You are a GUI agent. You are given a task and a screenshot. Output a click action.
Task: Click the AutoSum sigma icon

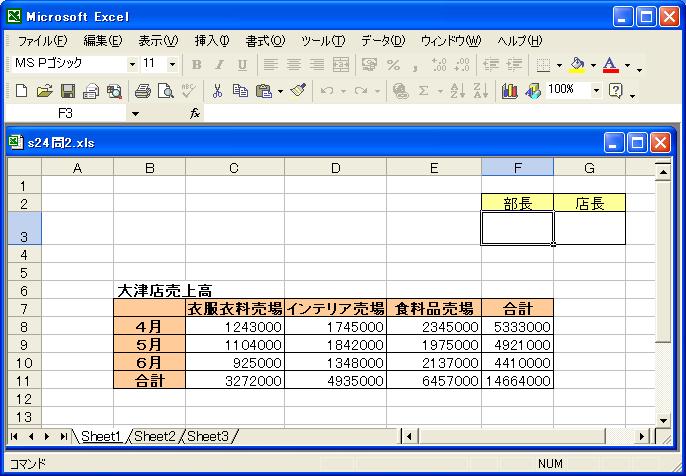pos(423,91)
